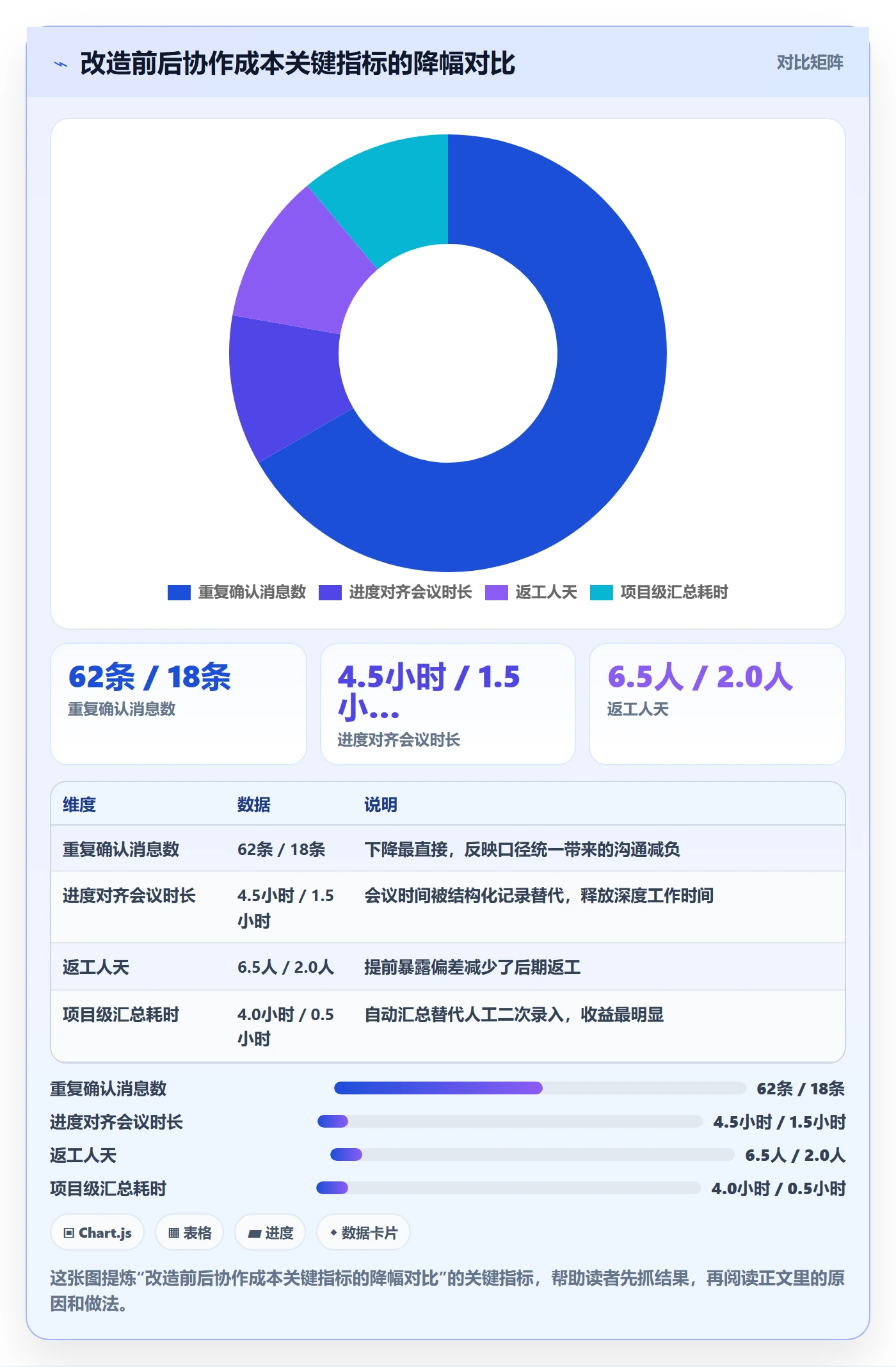Click the footer summary paragraph
Image resolution: width=896 pixels, height=1367 pixels.
pos(447,1291)
